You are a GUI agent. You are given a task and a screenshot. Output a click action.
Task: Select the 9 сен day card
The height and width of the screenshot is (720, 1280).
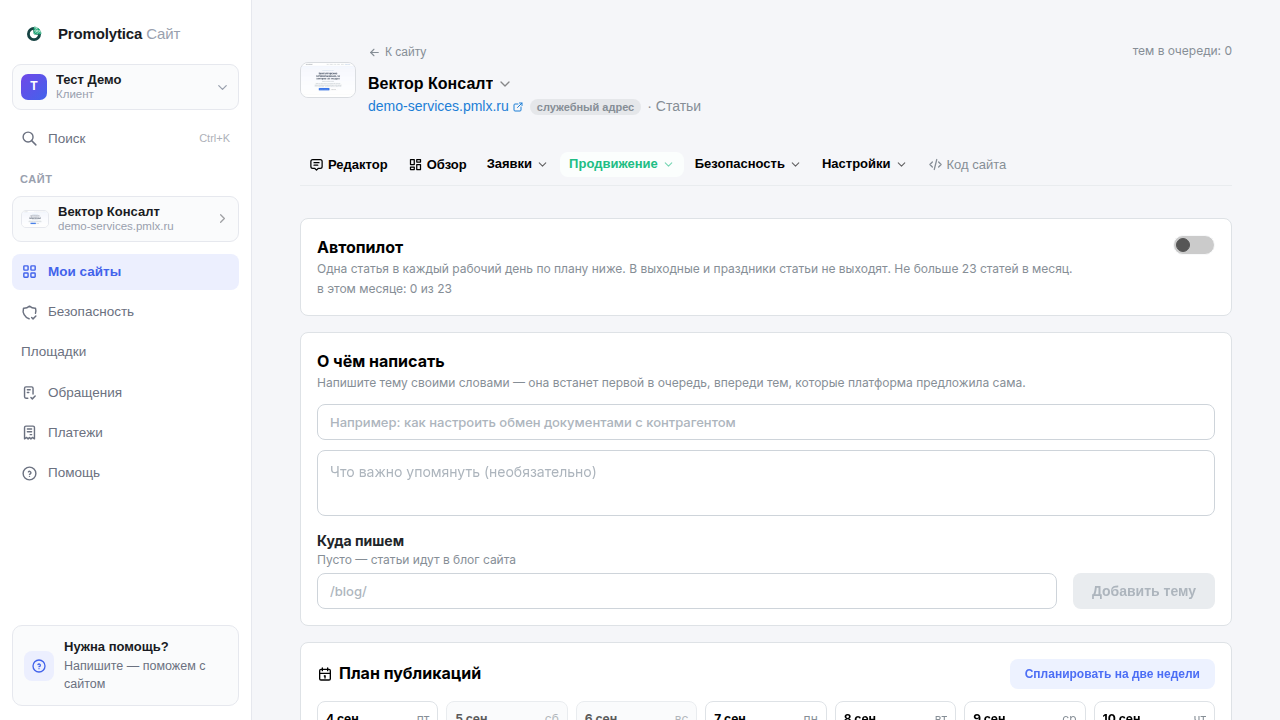1025,711
